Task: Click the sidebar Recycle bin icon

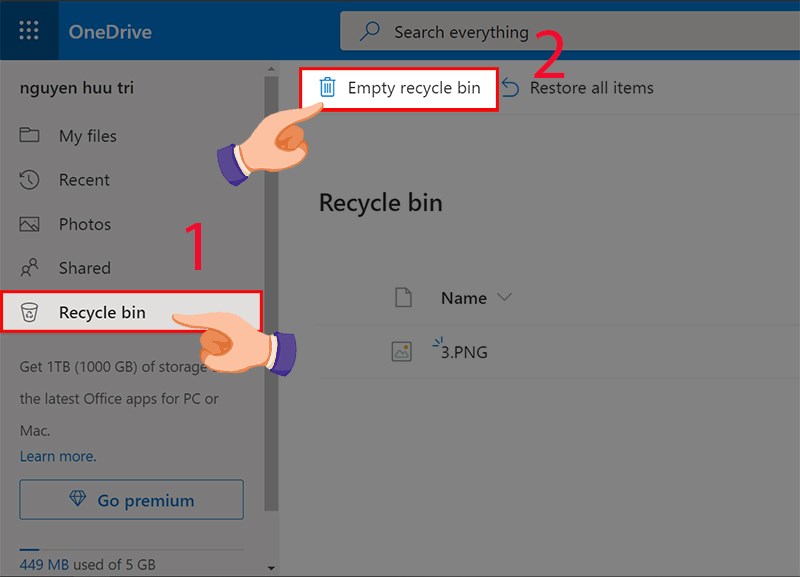Action: (29, 312)
